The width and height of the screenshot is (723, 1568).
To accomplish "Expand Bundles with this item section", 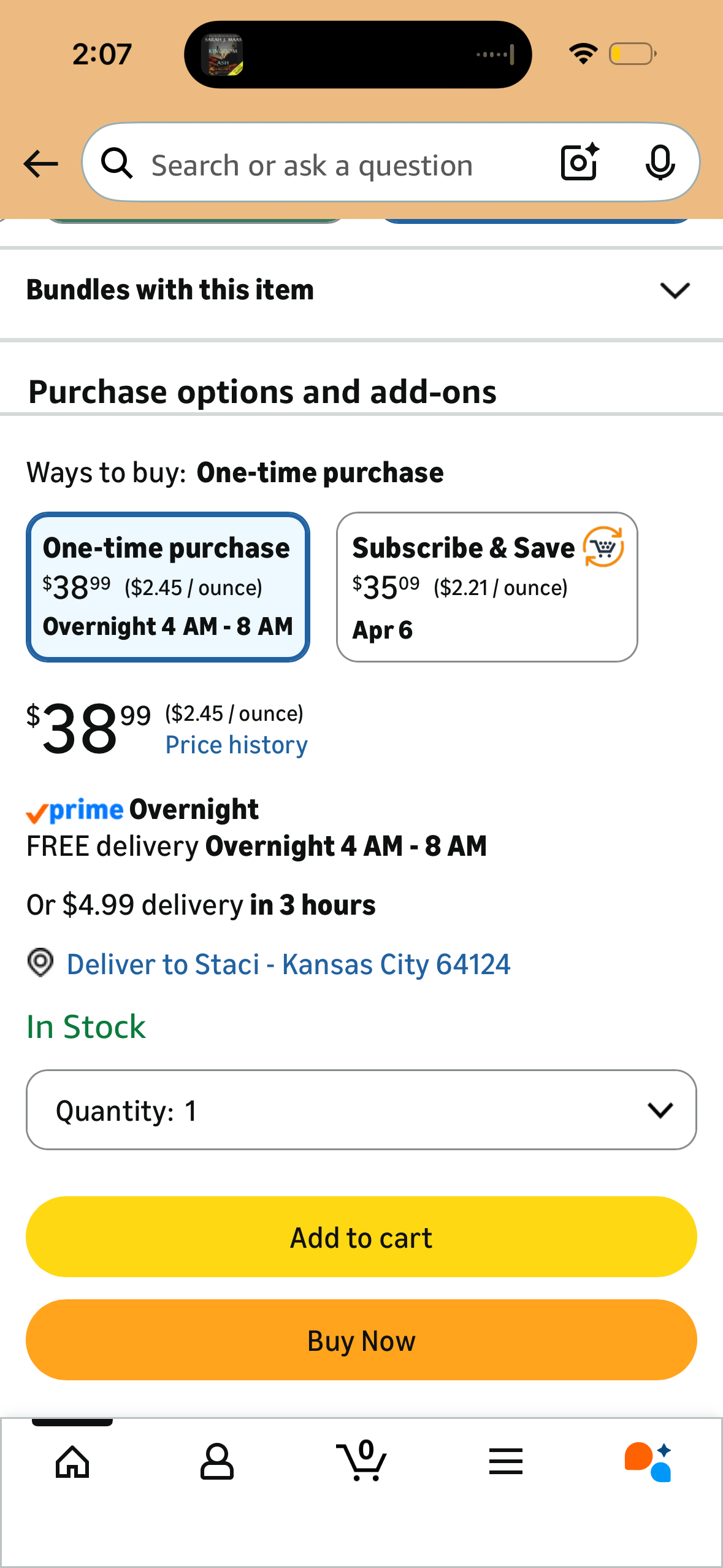I will point(361,290).
